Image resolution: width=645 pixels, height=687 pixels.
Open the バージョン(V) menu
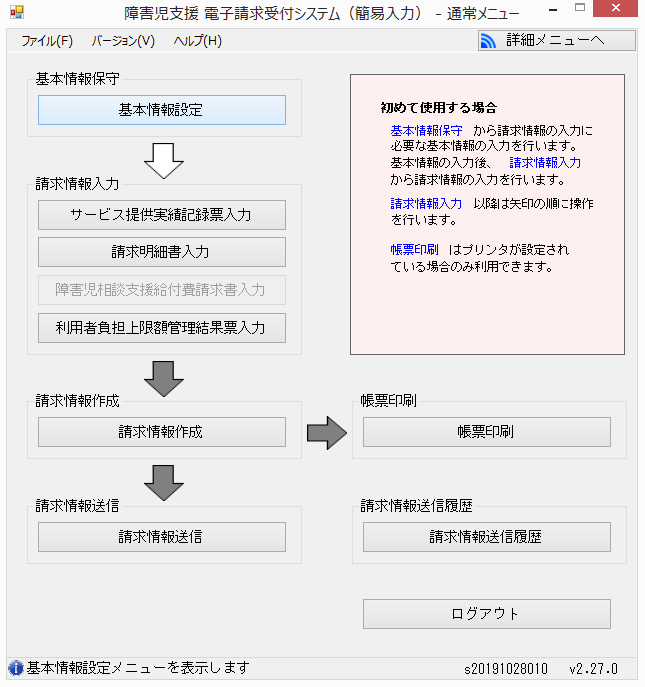coord(123,41)
